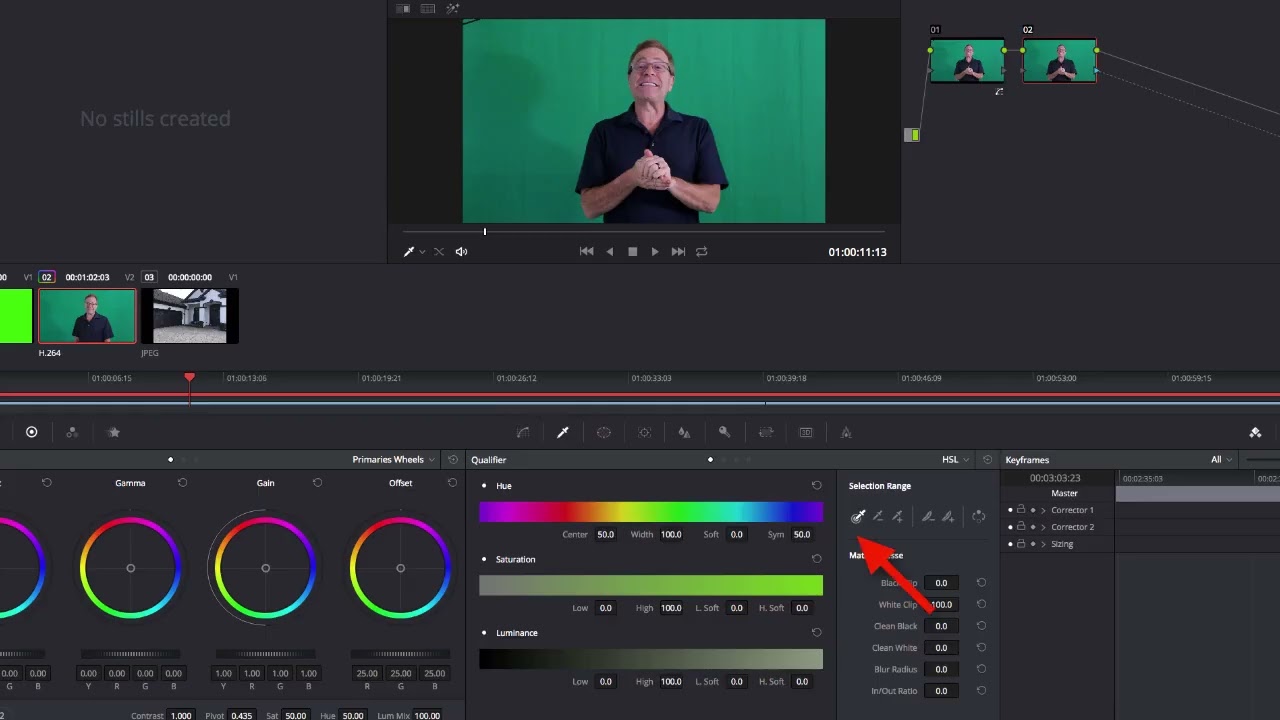This screenshot has height=720, width=1280.
Task: Toggle lock on Corrector 1 track
Action: [x=1021, y=510]
